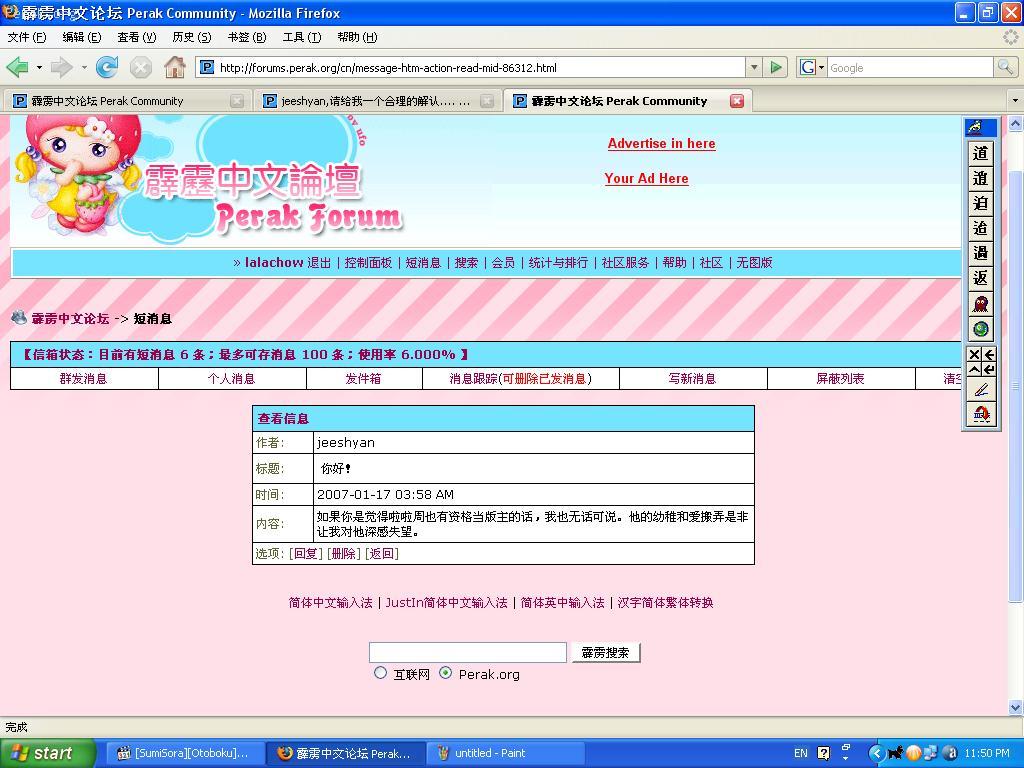The width and height of the screenshot is (1024, 768).
Task: Click the network computers tray icon
Action: 931,753
